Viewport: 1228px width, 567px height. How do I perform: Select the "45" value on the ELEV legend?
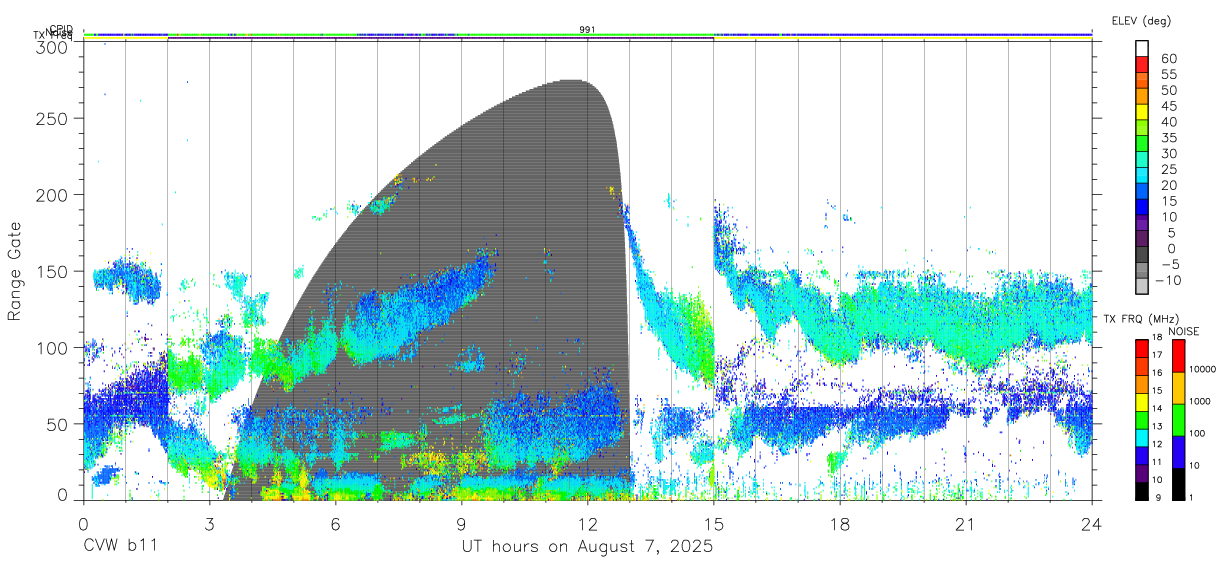(1168, 106)
